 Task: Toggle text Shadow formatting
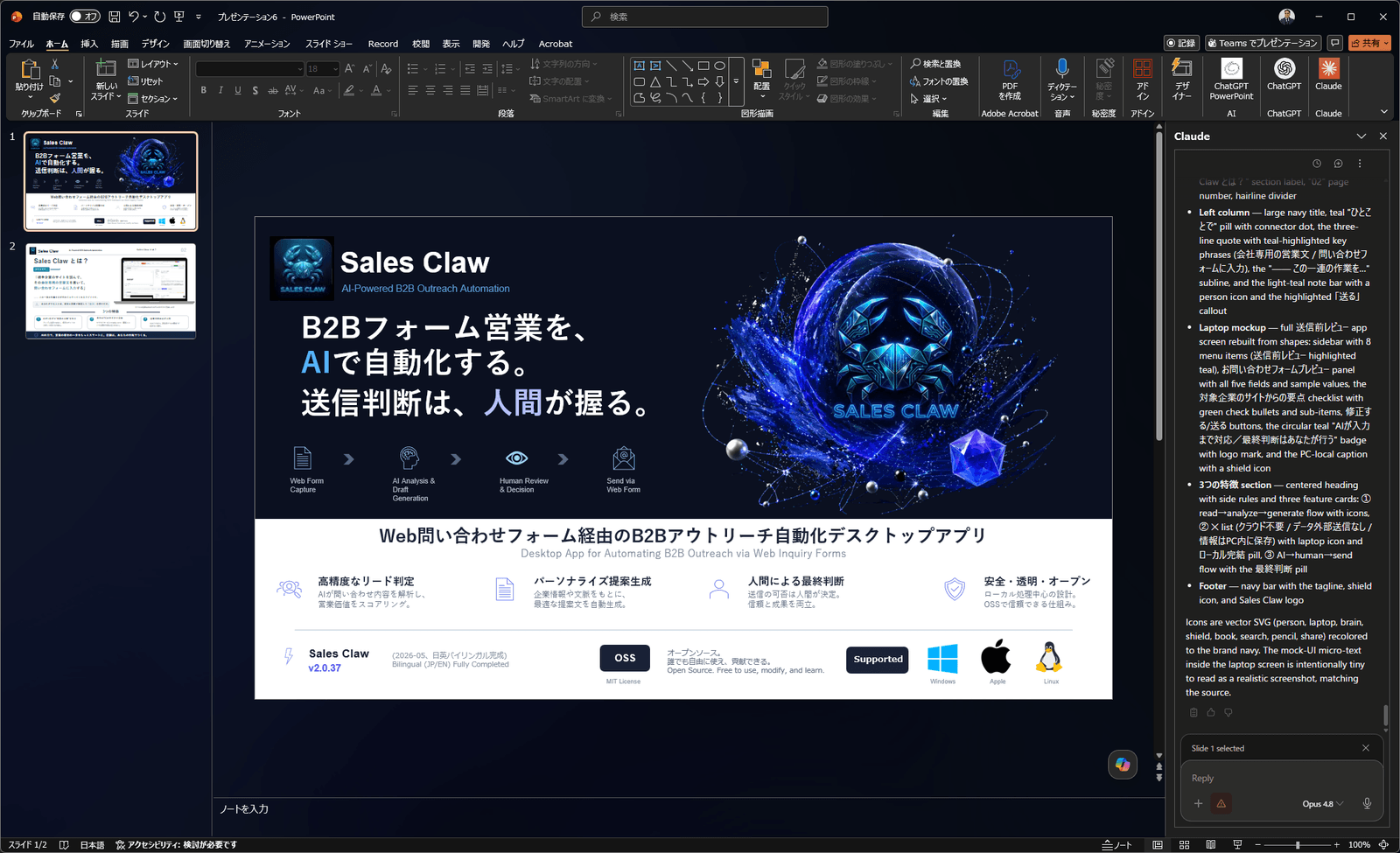[255, 90]
